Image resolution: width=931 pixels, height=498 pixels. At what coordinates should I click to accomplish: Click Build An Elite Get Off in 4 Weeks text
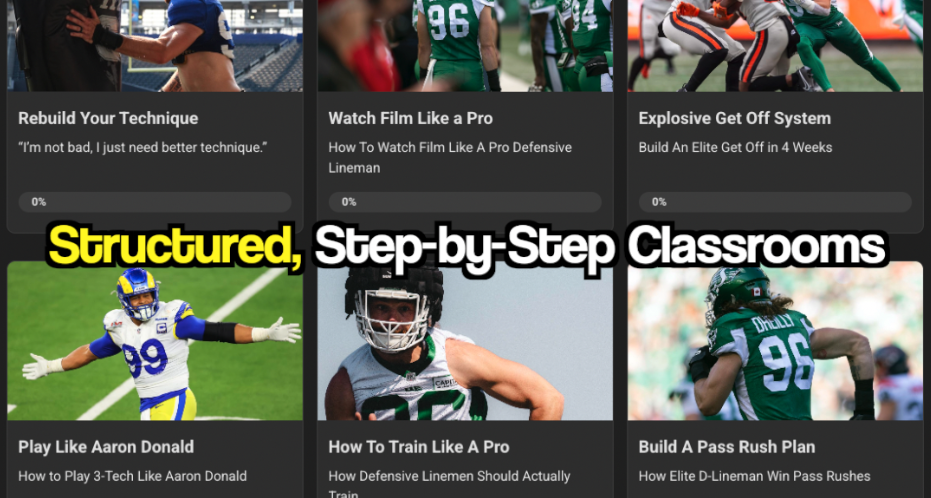[735, 147]
